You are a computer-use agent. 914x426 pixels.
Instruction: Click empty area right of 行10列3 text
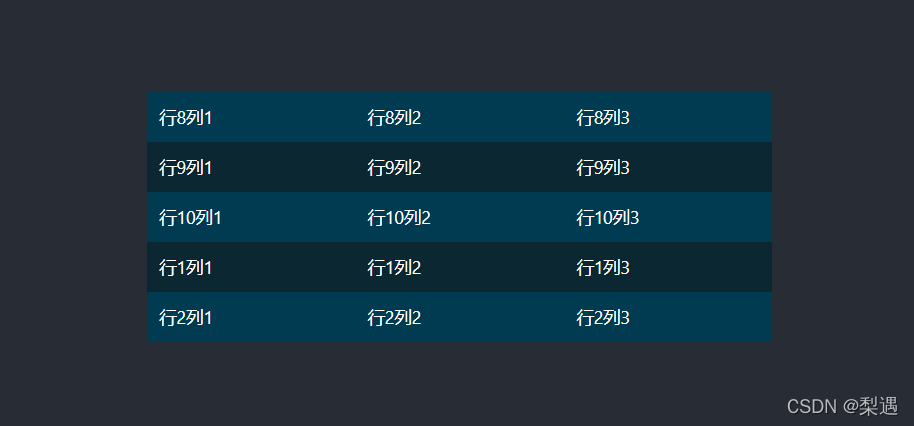tap(706, 217)
